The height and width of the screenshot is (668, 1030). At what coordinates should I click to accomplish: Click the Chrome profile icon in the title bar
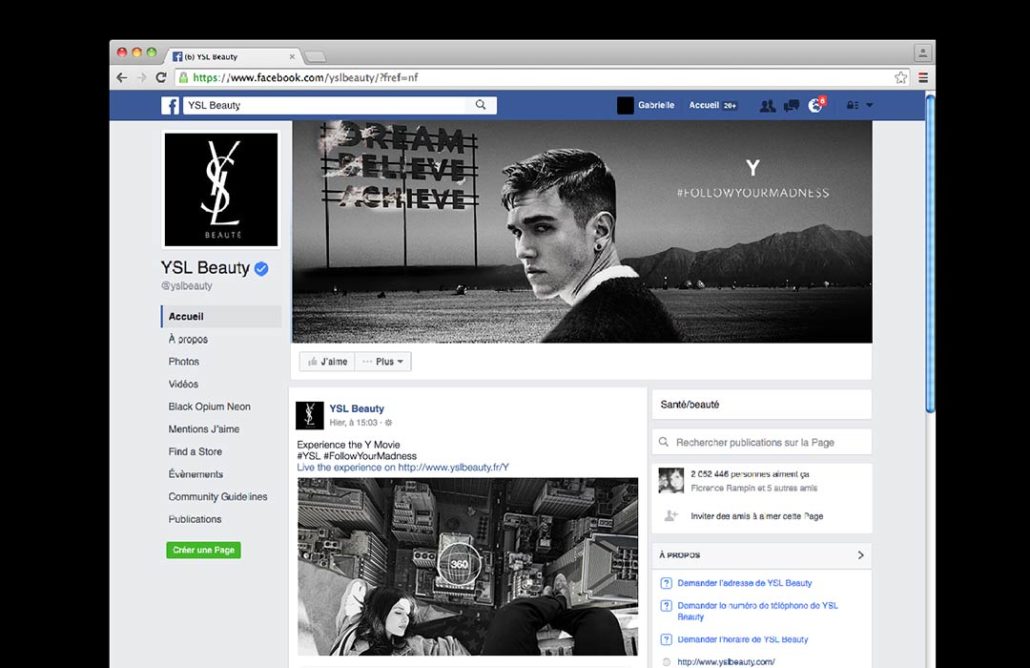922,53
